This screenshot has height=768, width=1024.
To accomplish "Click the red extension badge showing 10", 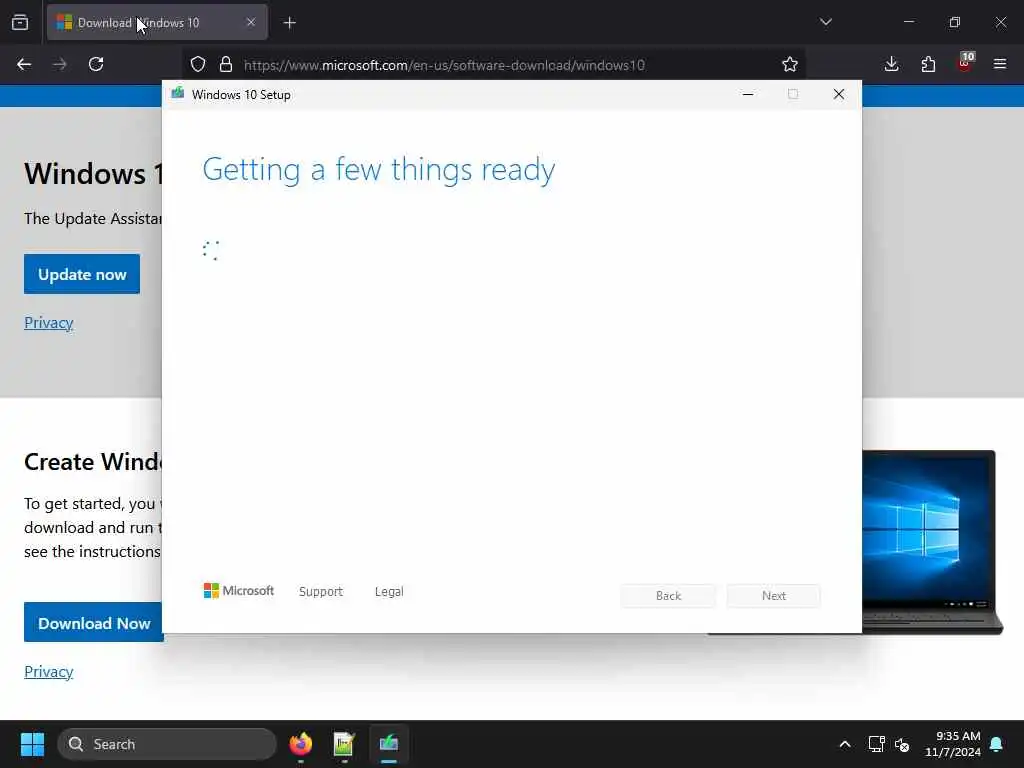I will 965,62.
